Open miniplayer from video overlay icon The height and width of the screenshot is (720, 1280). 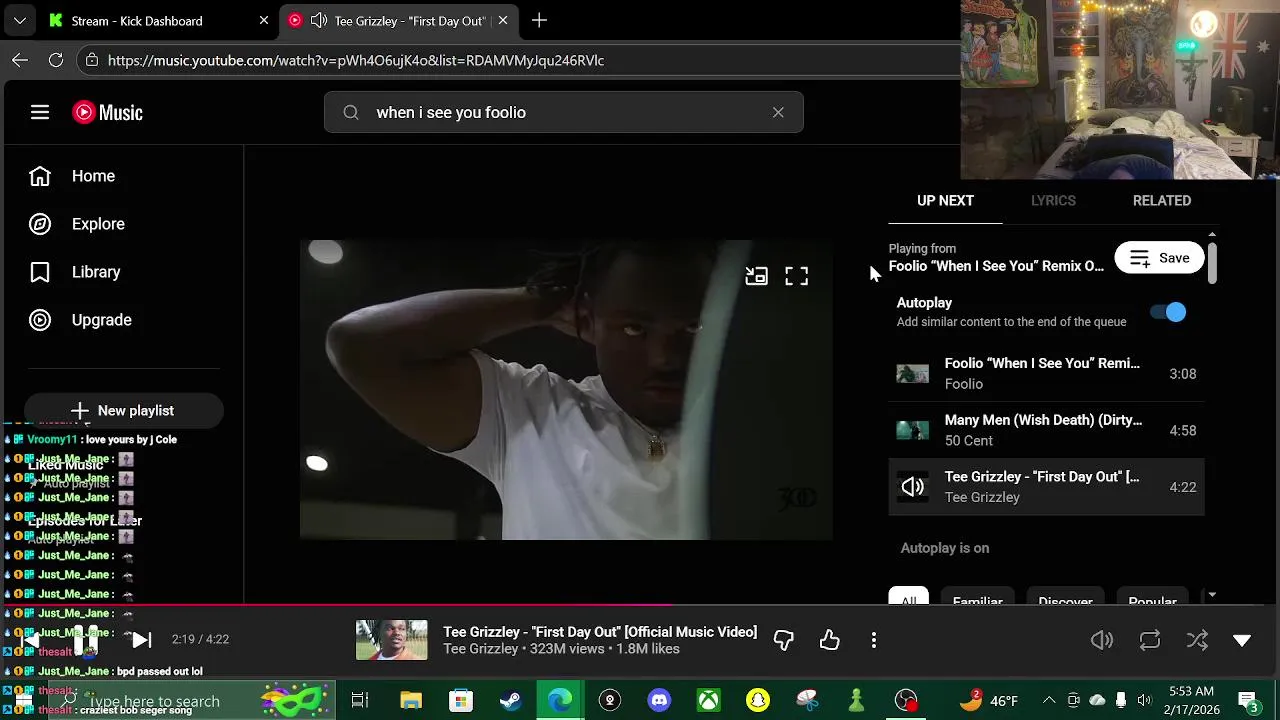(x=756, y=277)
